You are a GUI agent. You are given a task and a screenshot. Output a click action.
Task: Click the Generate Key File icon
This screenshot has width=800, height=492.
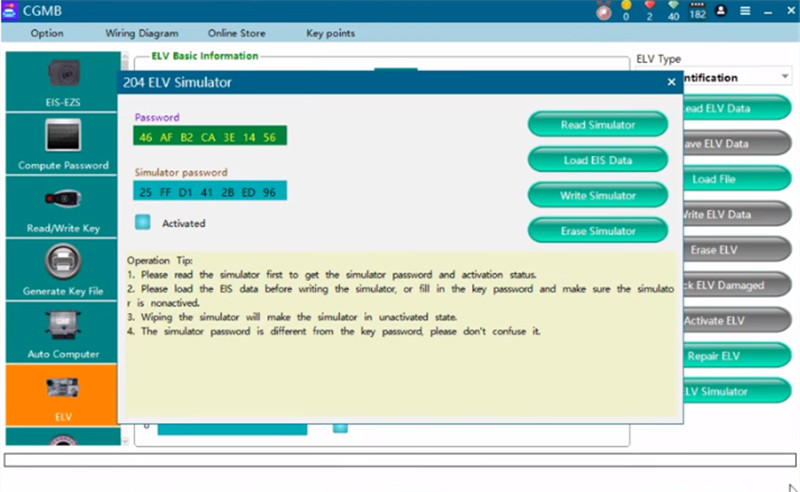[62, 268]
